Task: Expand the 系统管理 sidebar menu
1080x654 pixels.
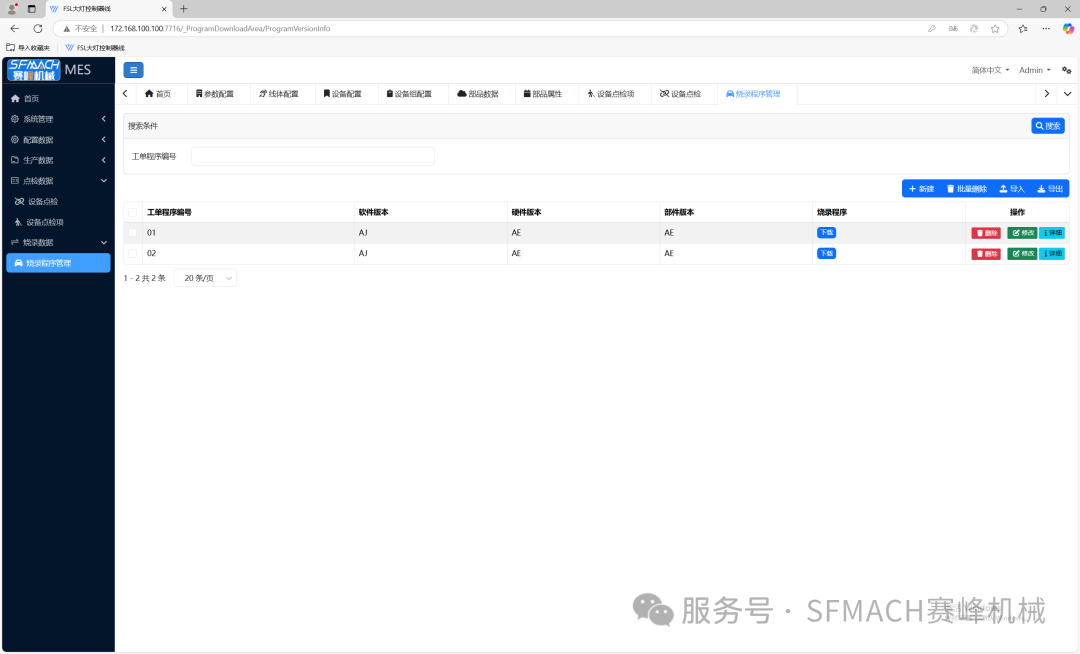Action: point(57,119)
